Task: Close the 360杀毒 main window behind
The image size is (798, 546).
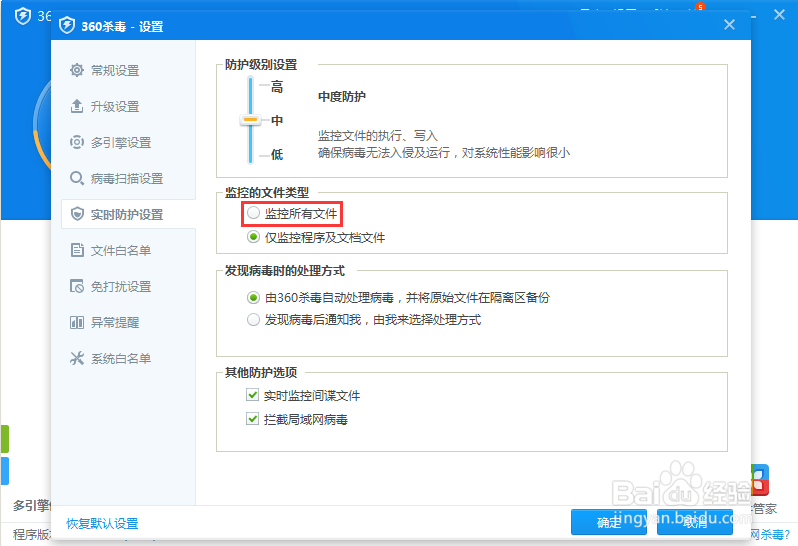Action: [x=779, y=15]
